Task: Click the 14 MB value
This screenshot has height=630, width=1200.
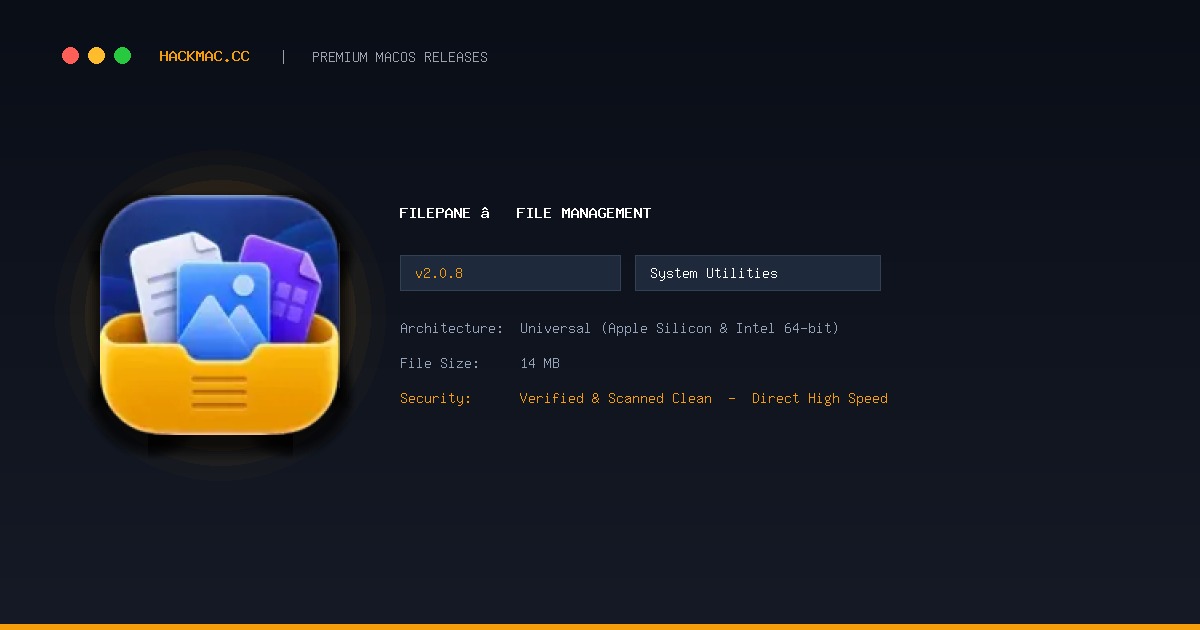Action: click(540, 363)
